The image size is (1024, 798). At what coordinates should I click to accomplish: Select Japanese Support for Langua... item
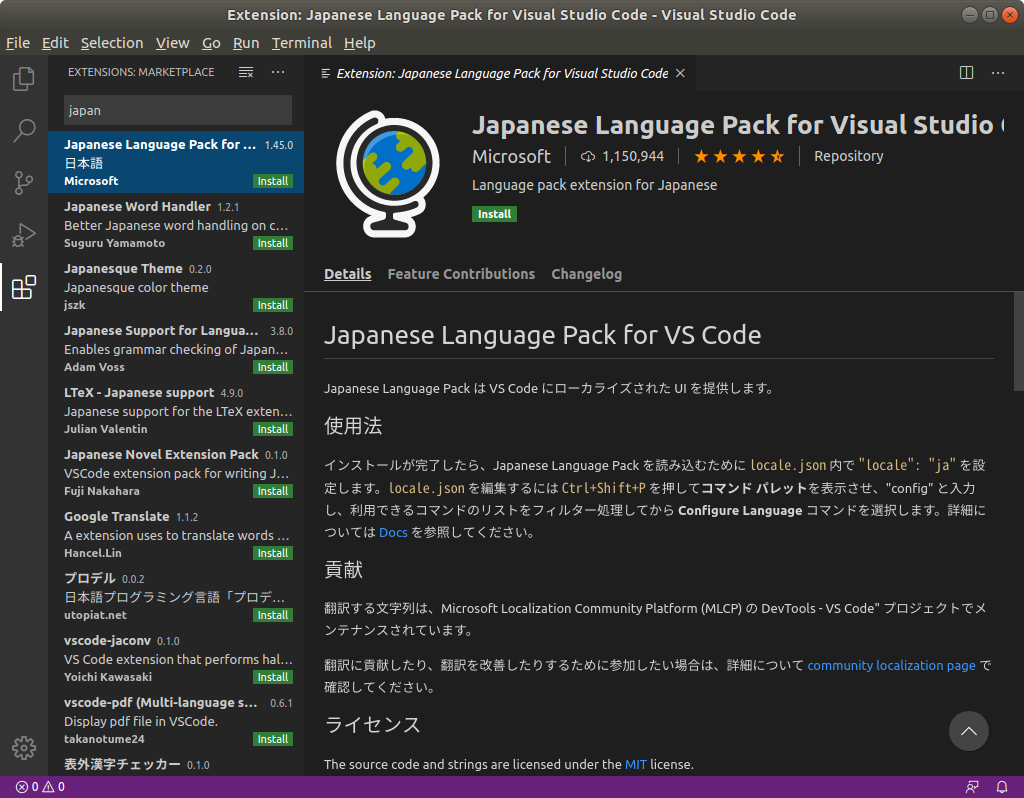(176, 348)
